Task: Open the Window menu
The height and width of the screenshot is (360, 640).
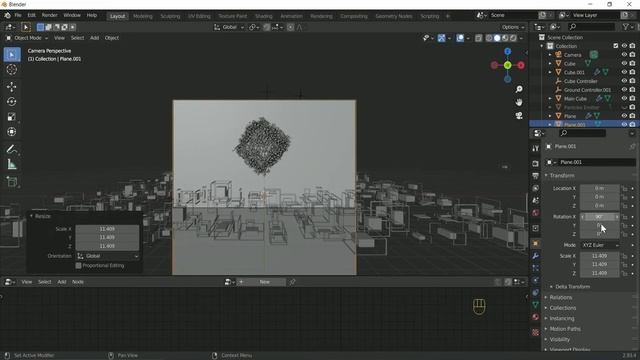Action: point(72,16)
